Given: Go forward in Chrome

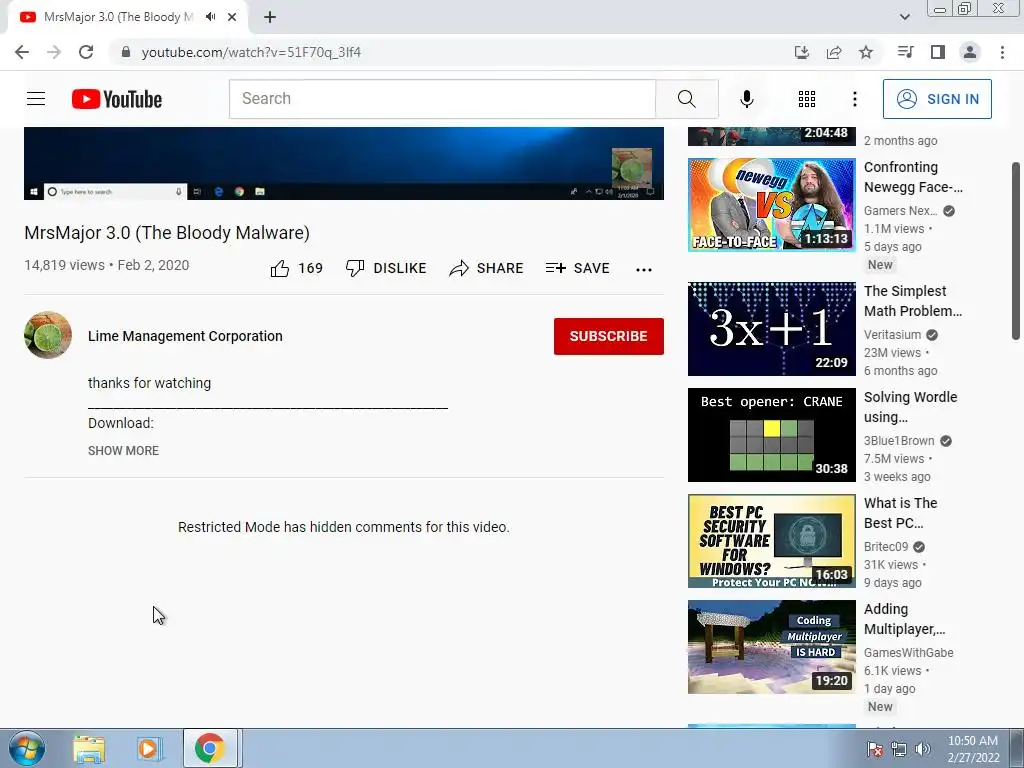Looking at the screenshot, I should (x=54, y=52).
